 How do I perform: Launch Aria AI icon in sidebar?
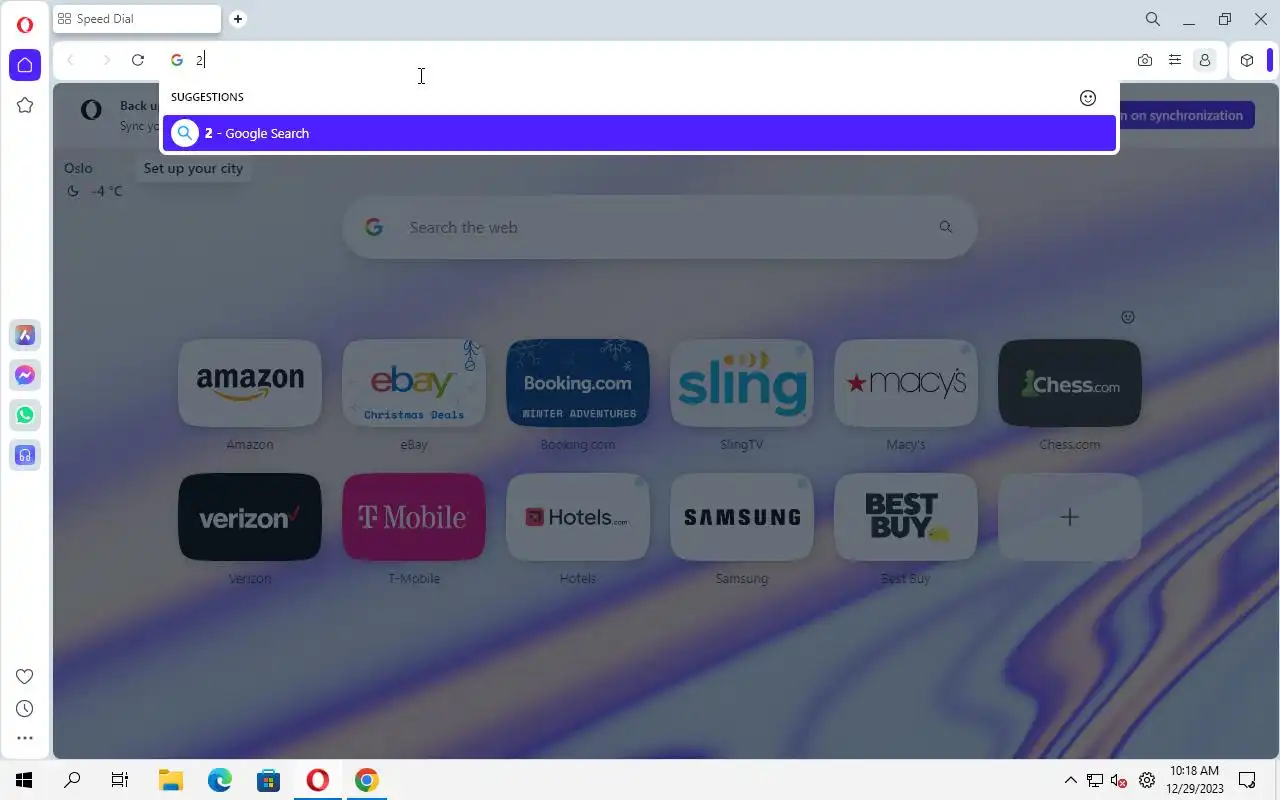[25, 335]
